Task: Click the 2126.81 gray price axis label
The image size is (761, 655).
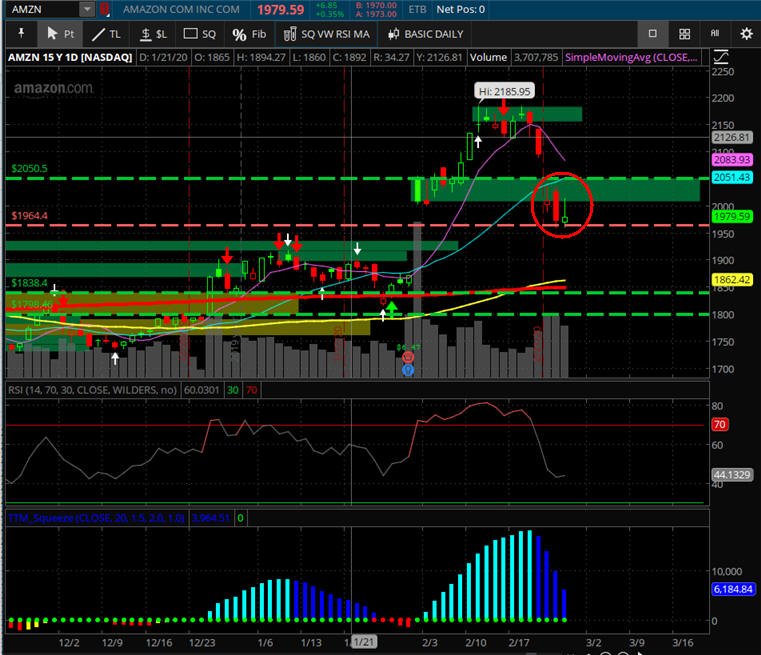Action: [731, 137]
